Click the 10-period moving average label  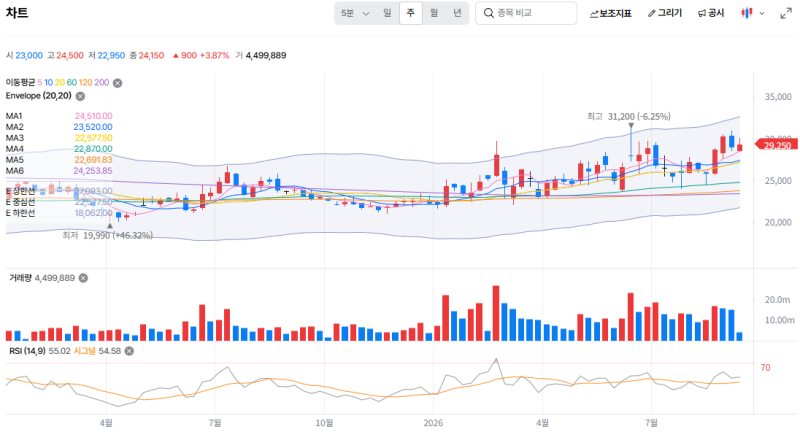48,83
